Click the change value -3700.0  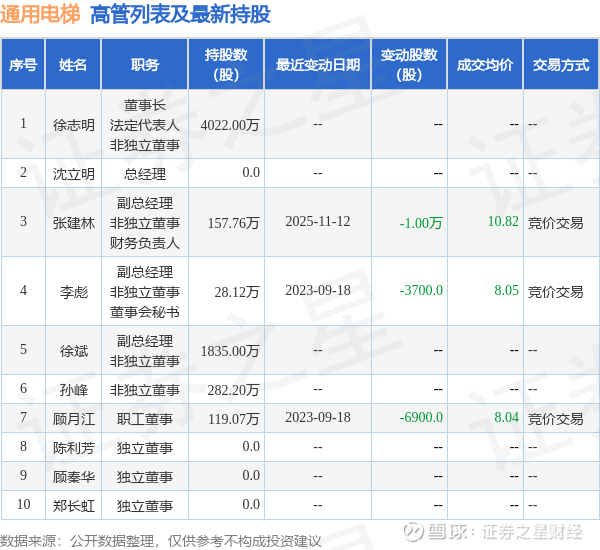point(421,290)
